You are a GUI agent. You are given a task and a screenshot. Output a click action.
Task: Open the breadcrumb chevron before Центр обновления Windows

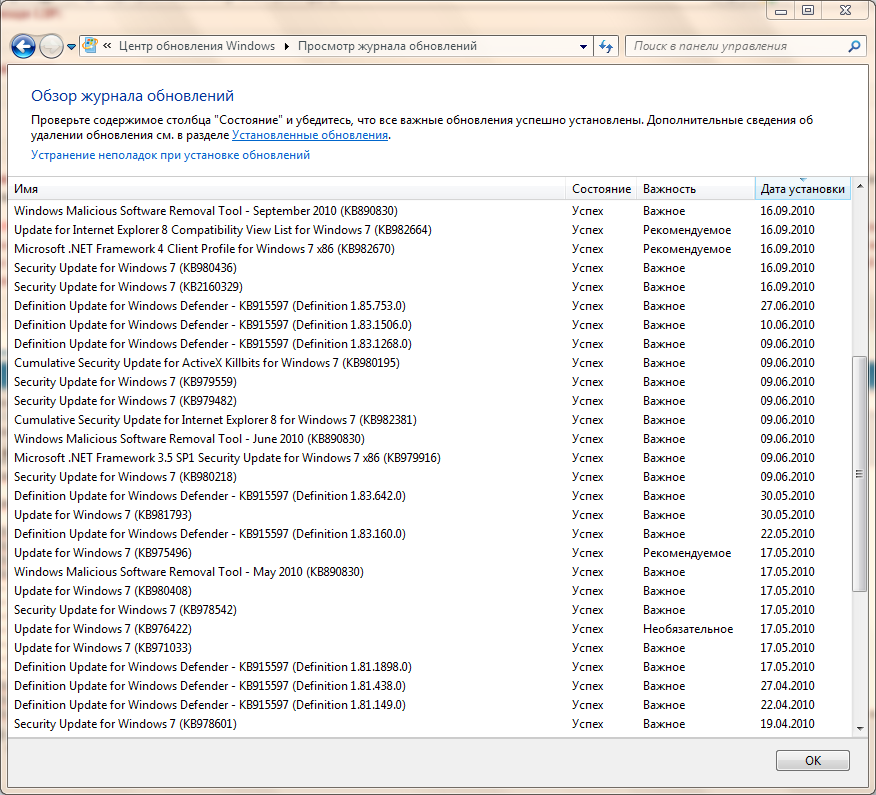click(x=107, y=46)
